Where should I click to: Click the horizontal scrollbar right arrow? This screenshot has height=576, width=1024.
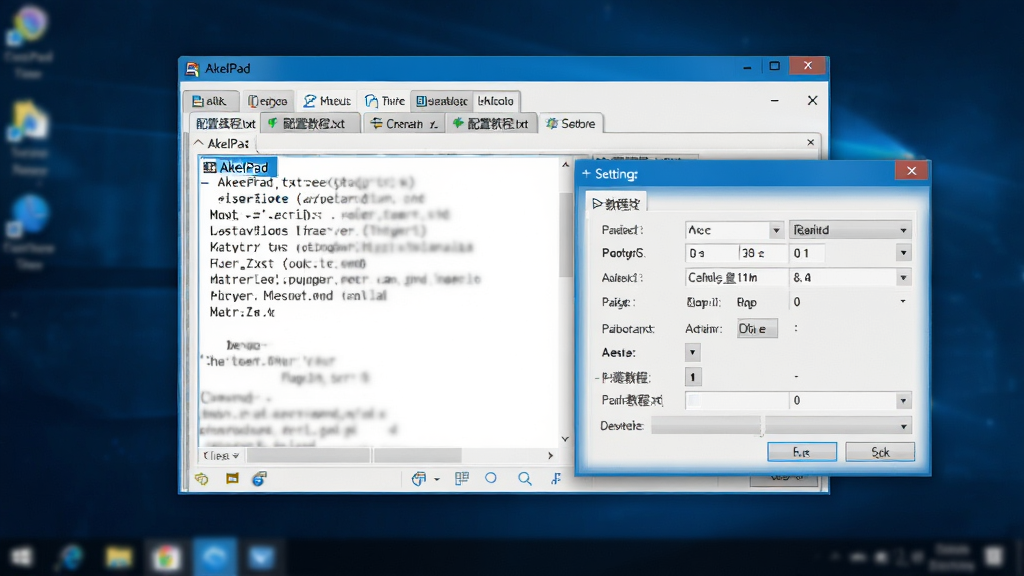(x=551, y=455)
